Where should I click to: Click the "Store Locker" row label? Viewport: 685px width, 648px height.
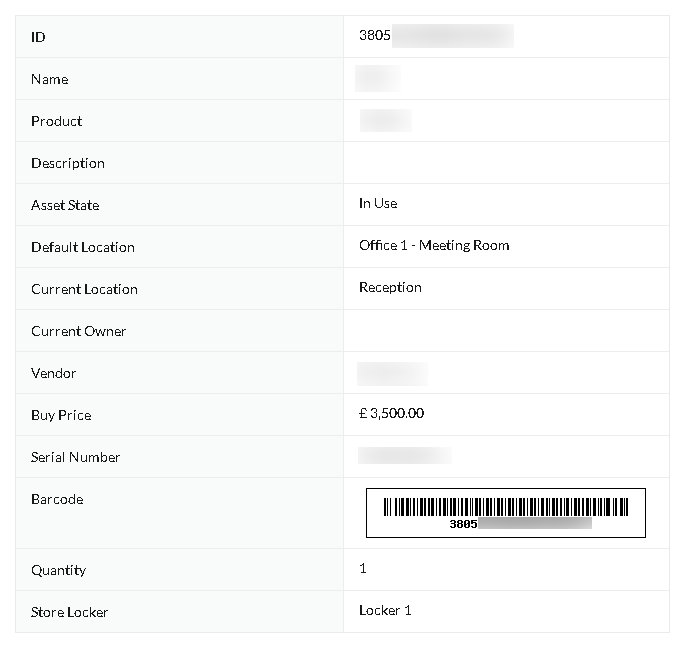pos(69,612)
